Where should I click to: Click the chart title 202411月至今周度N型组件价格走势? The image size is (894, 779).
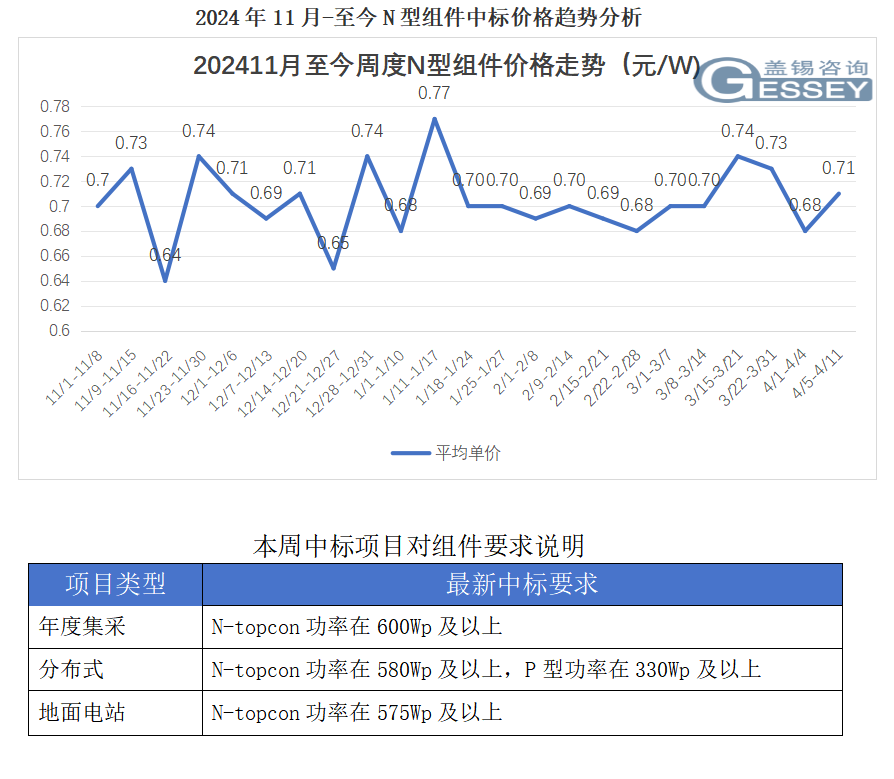pos(446,66)
